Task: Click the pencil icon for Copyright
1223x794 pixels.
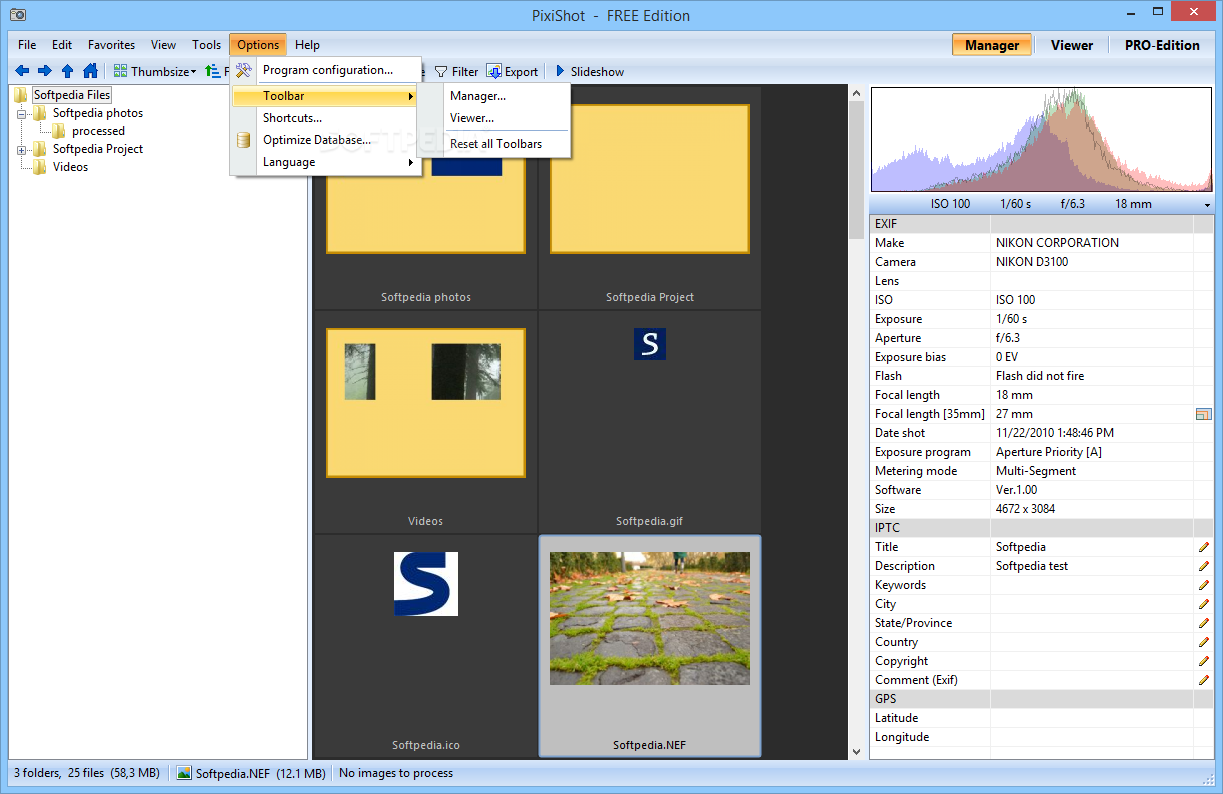Action: [x=1204, y=661]
